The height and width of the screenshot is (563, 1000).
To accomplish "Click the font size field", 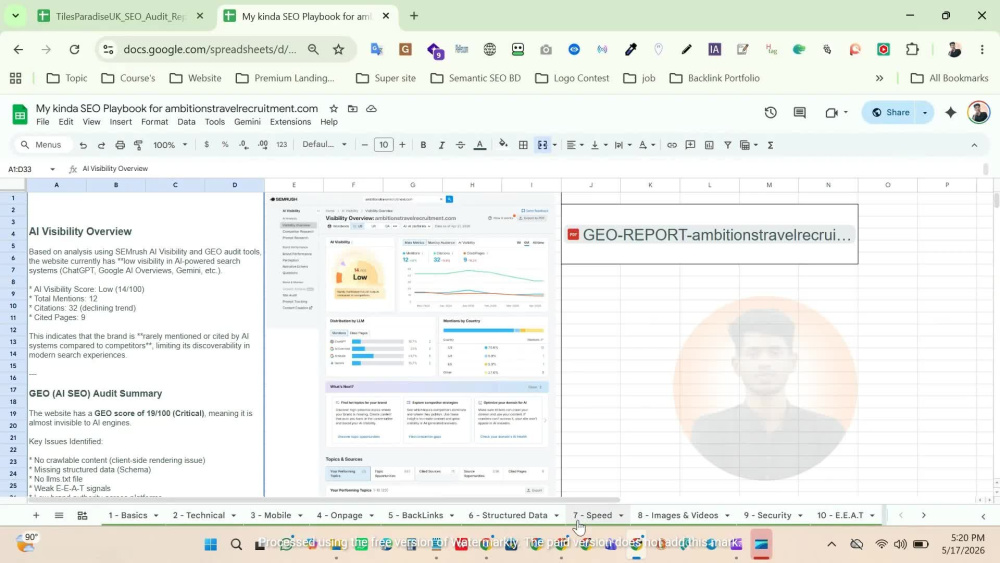I will pyautogui.click(x=383, y=145).
